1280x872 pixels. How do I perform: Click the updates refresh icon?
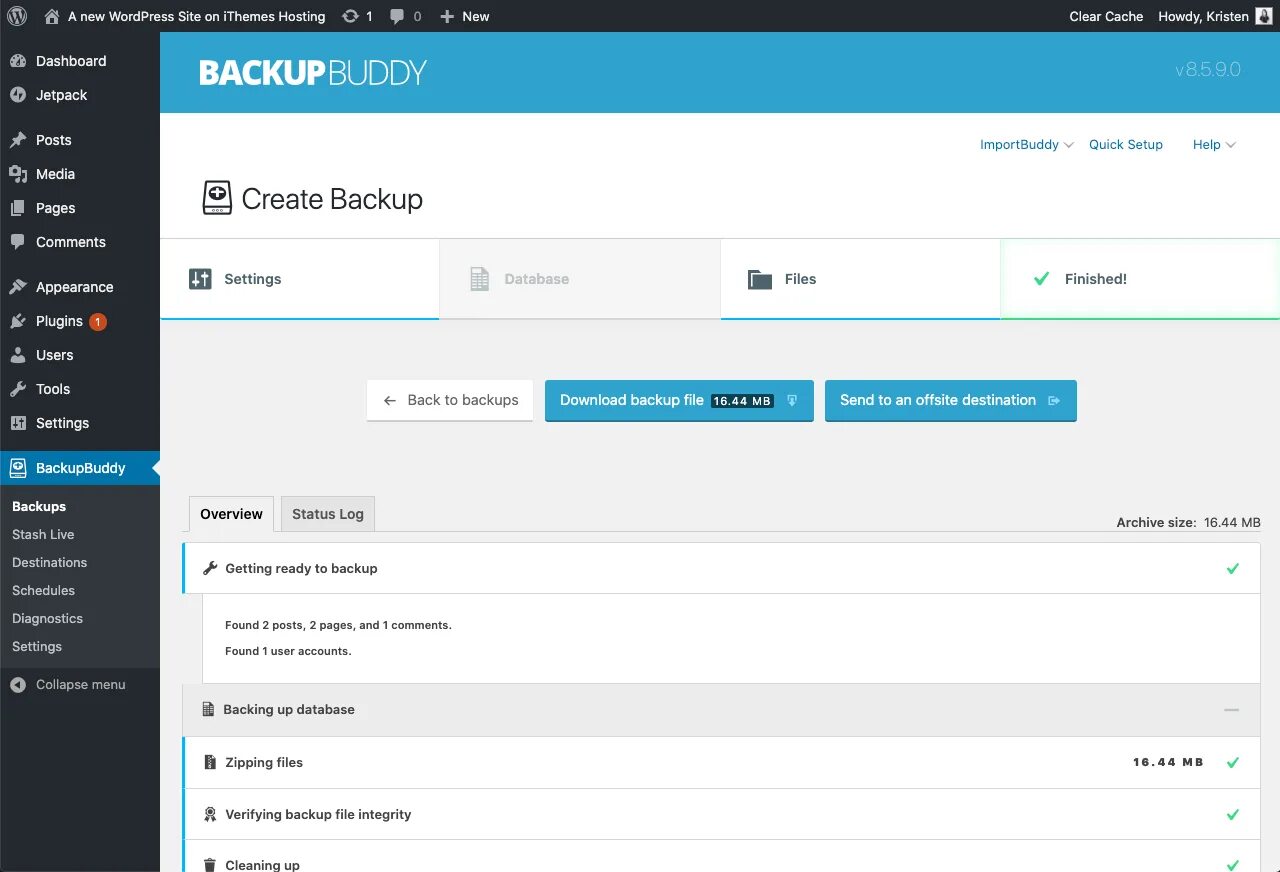pos(350,16)
